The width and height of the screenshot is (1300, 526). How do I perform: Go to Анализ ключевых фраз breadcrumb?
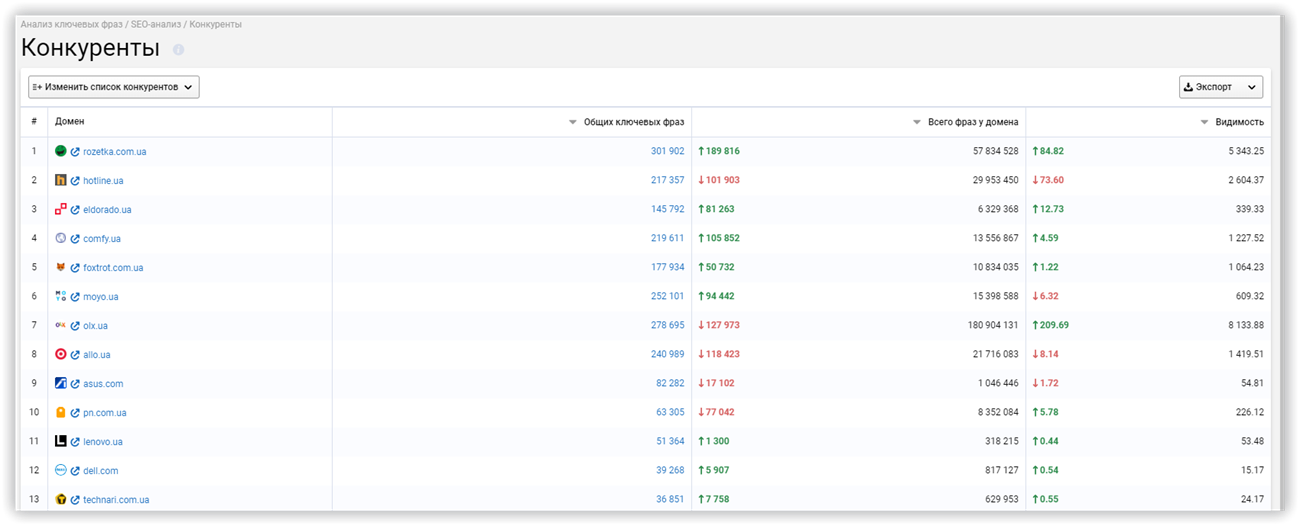(x=72, y=23)
